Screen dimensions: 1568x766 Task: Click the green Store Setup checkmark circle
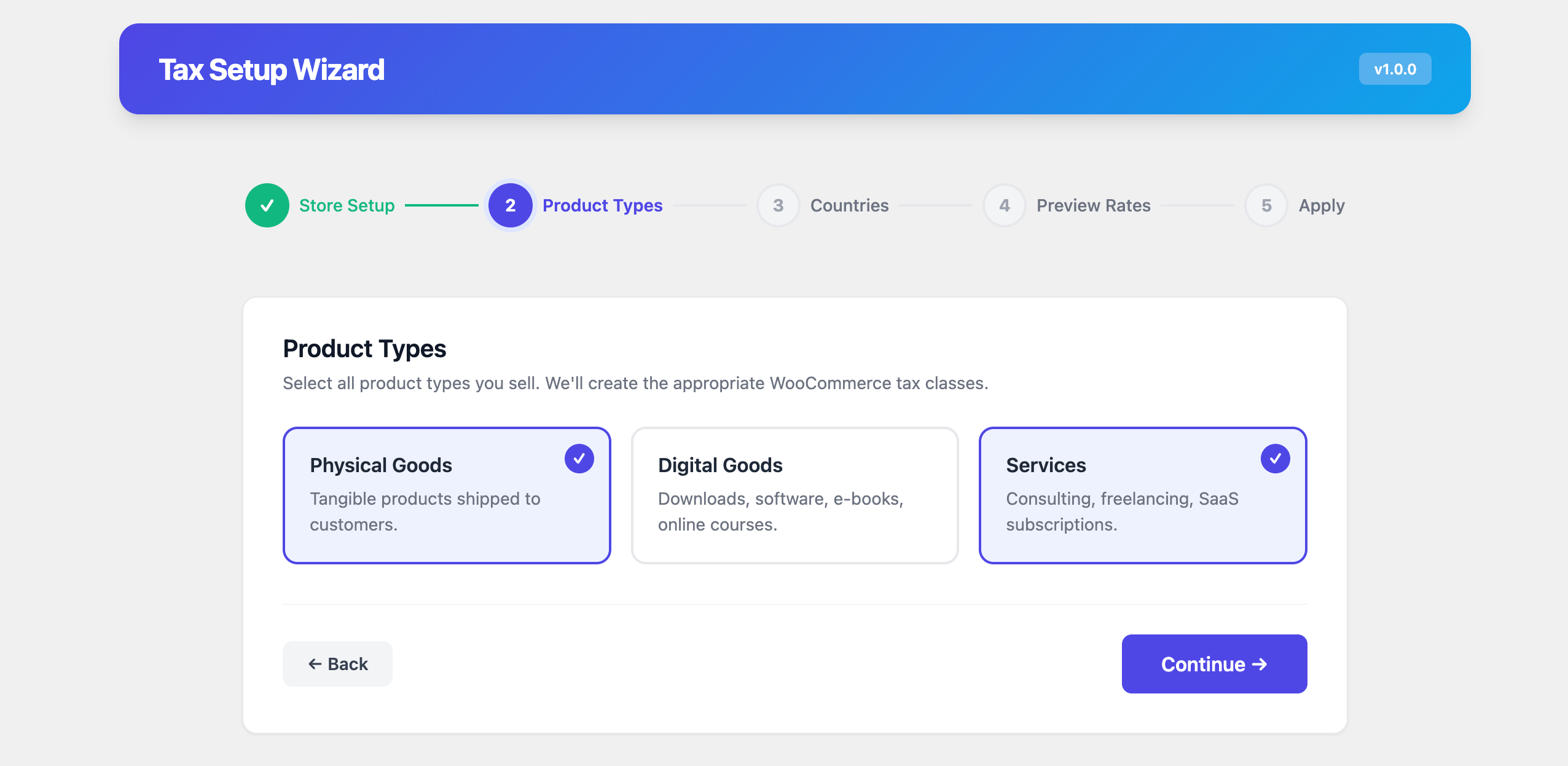pyautogui.click(x=267, y=205)
